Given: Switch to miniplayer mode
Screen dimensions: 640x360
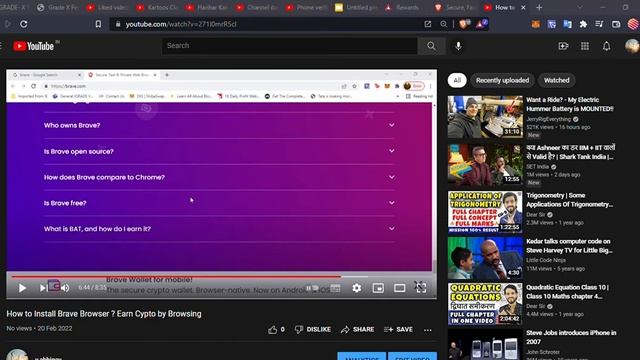Looking at the screenshot, I should tap(378, 288).
